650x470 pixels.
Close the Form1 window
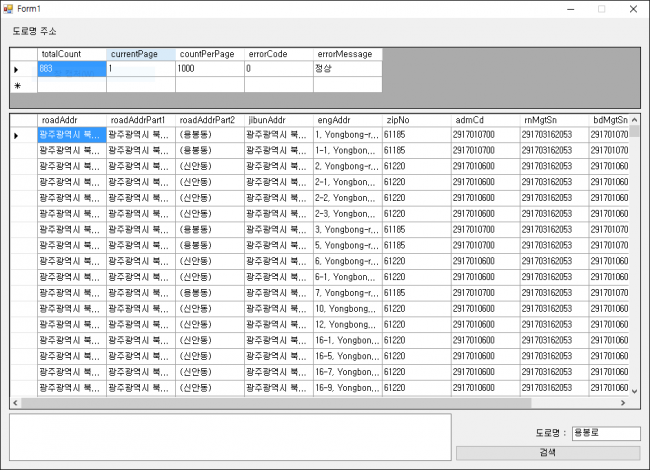631,8
